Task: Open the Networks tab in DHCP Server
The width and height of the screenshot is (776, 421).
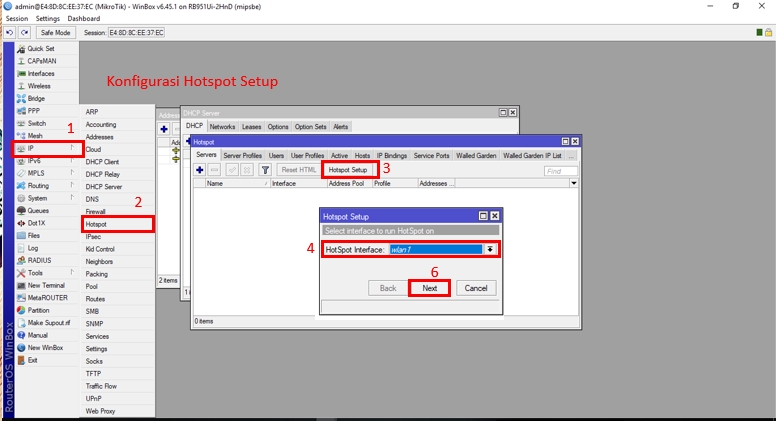Action: [x=222, y=127]
